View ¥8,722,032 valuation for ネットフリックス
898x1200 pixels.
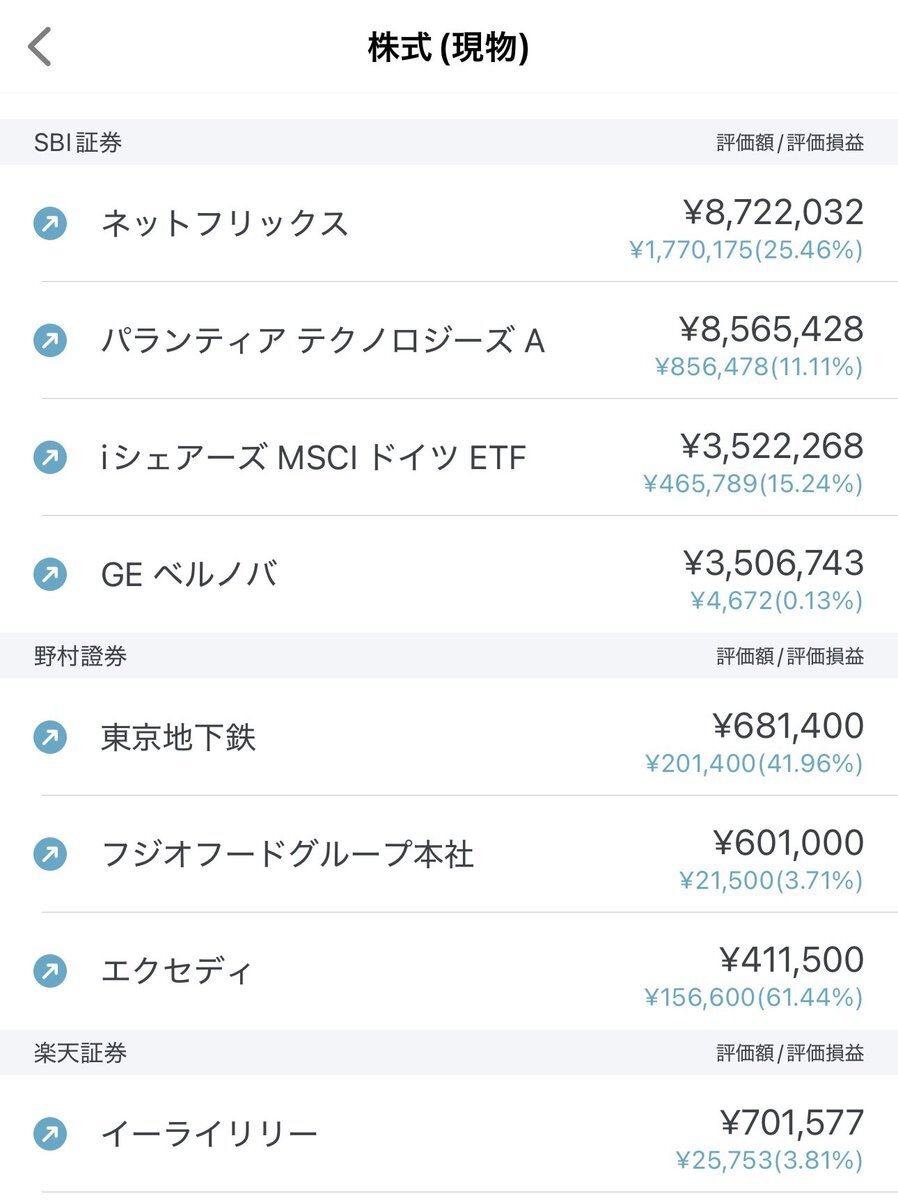click(x=773, y=212)
